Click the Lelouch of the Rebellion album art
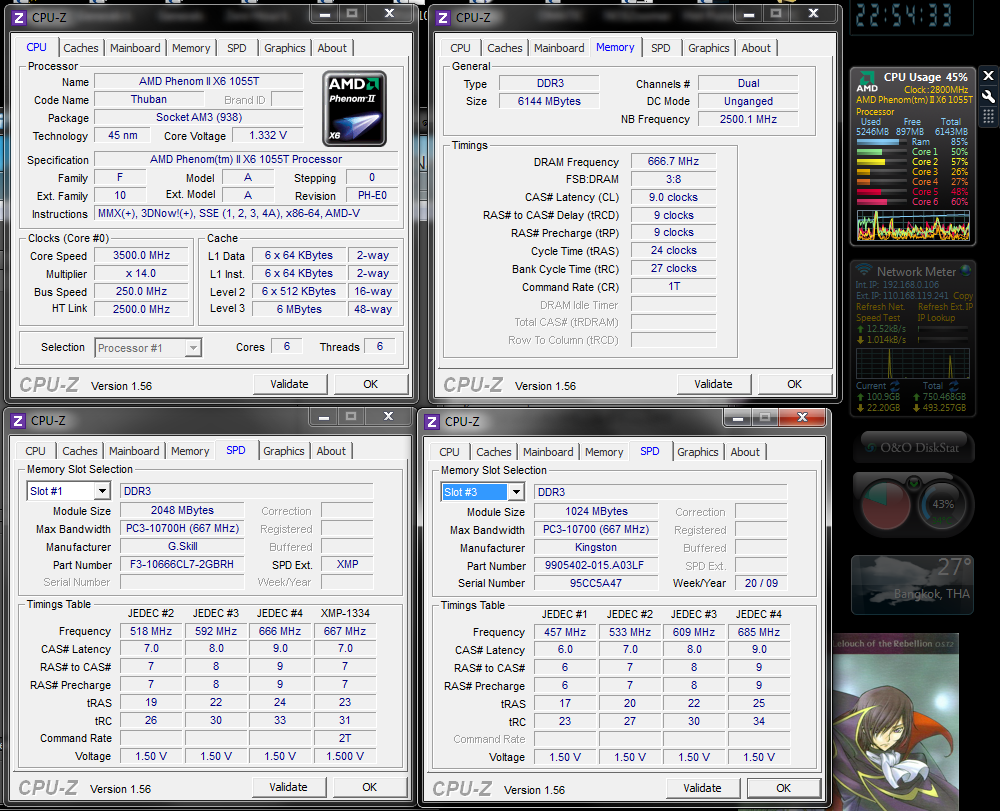The image size is (1000, 811). (896, 722)
